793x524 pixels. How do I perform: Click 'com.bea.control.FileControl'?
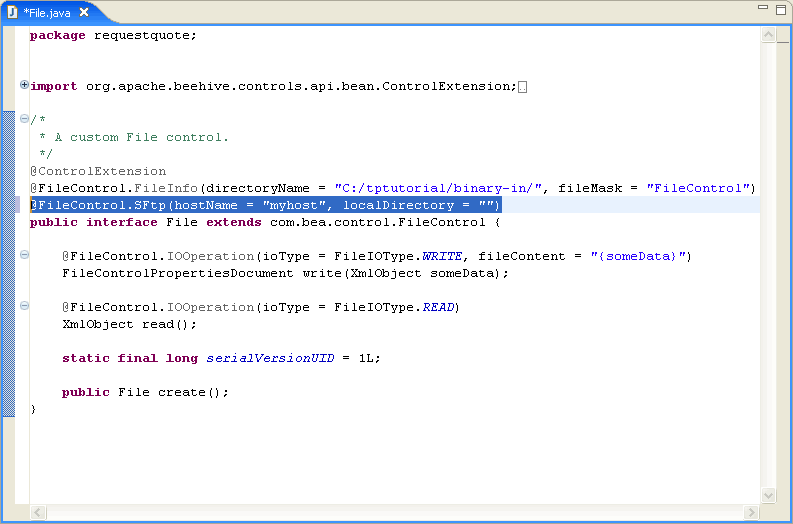(377, 223)
